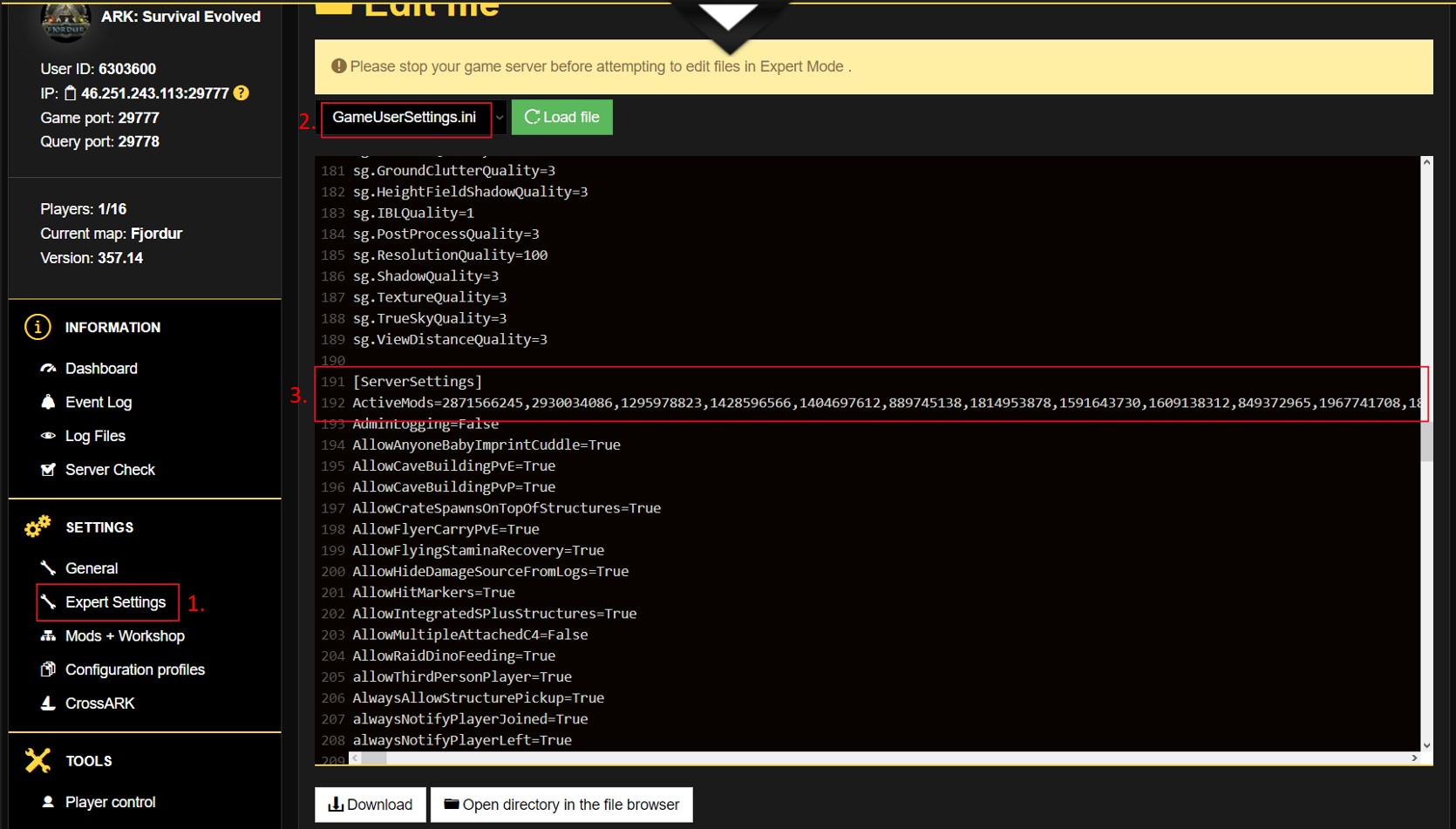
Task: Click the allowThirdPersonPlayer=True line
Action: coord(462,677)
